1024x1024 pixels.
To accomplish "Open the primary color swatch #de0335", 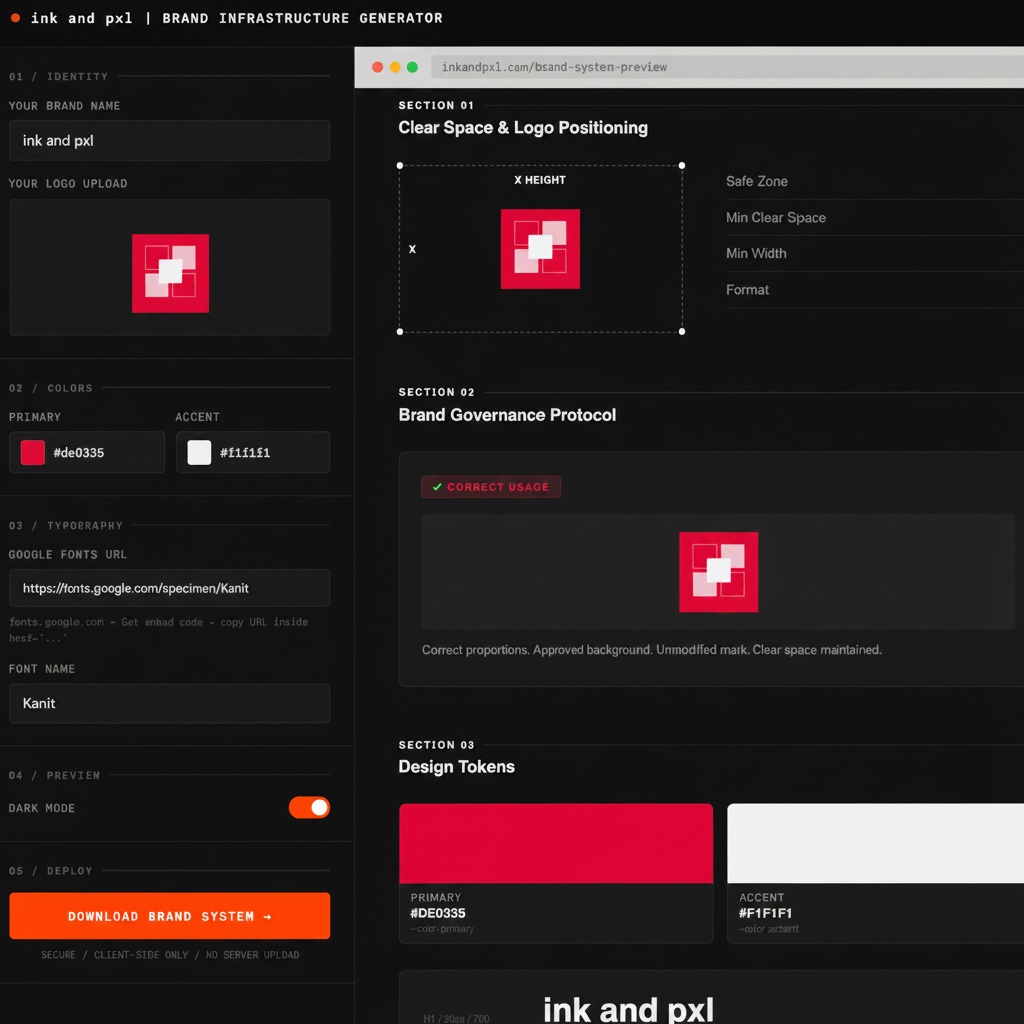I will click(33, 453).
